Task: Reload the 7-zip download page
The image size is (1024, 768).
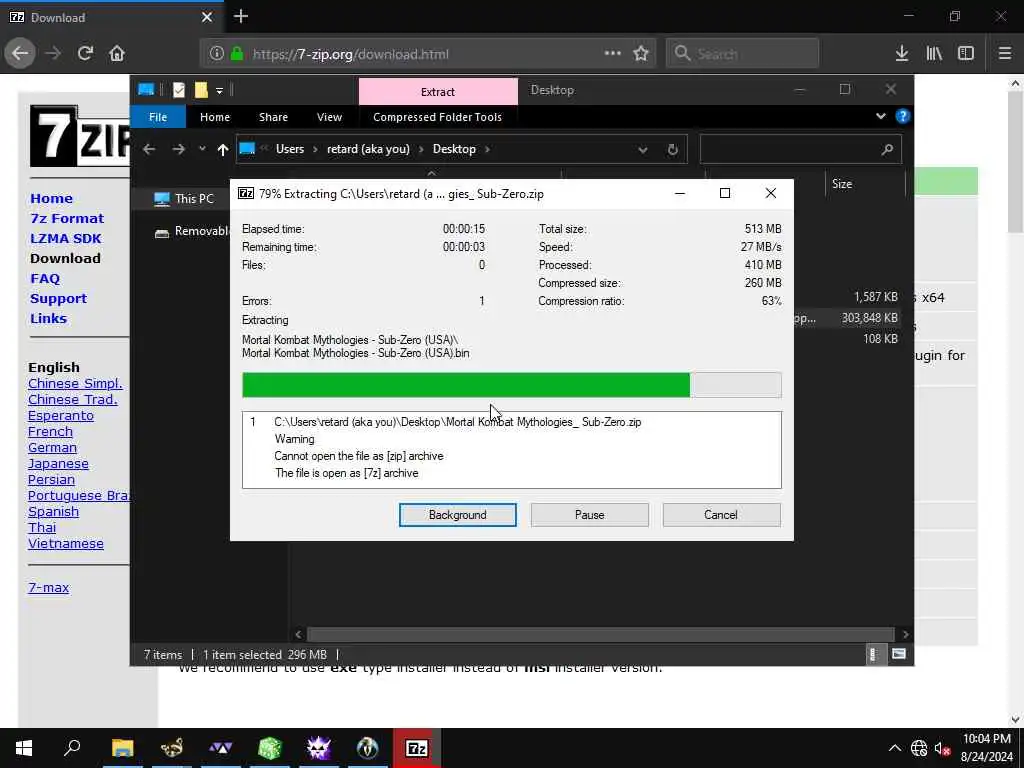Action: 85,54
